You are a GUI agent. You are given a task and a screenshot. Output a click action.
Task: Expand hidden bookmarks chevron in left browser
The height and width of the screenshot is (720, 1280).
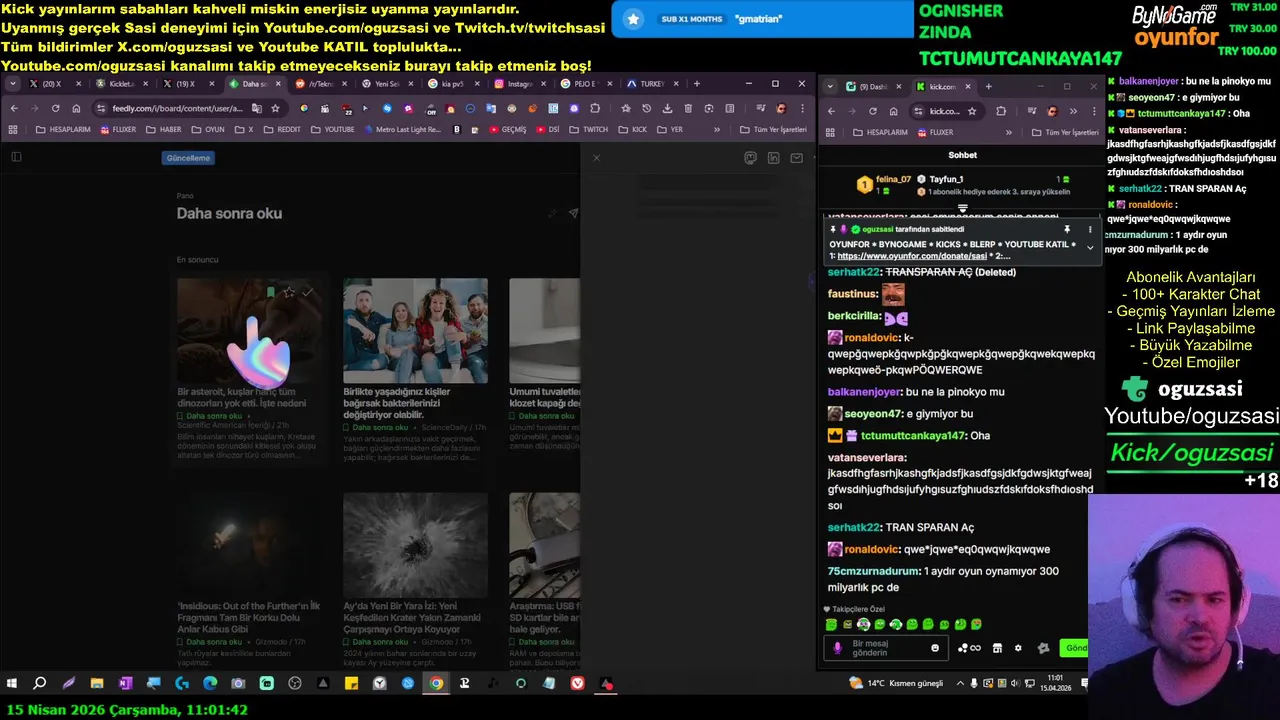pyautogui.click(x=716, y=130)
